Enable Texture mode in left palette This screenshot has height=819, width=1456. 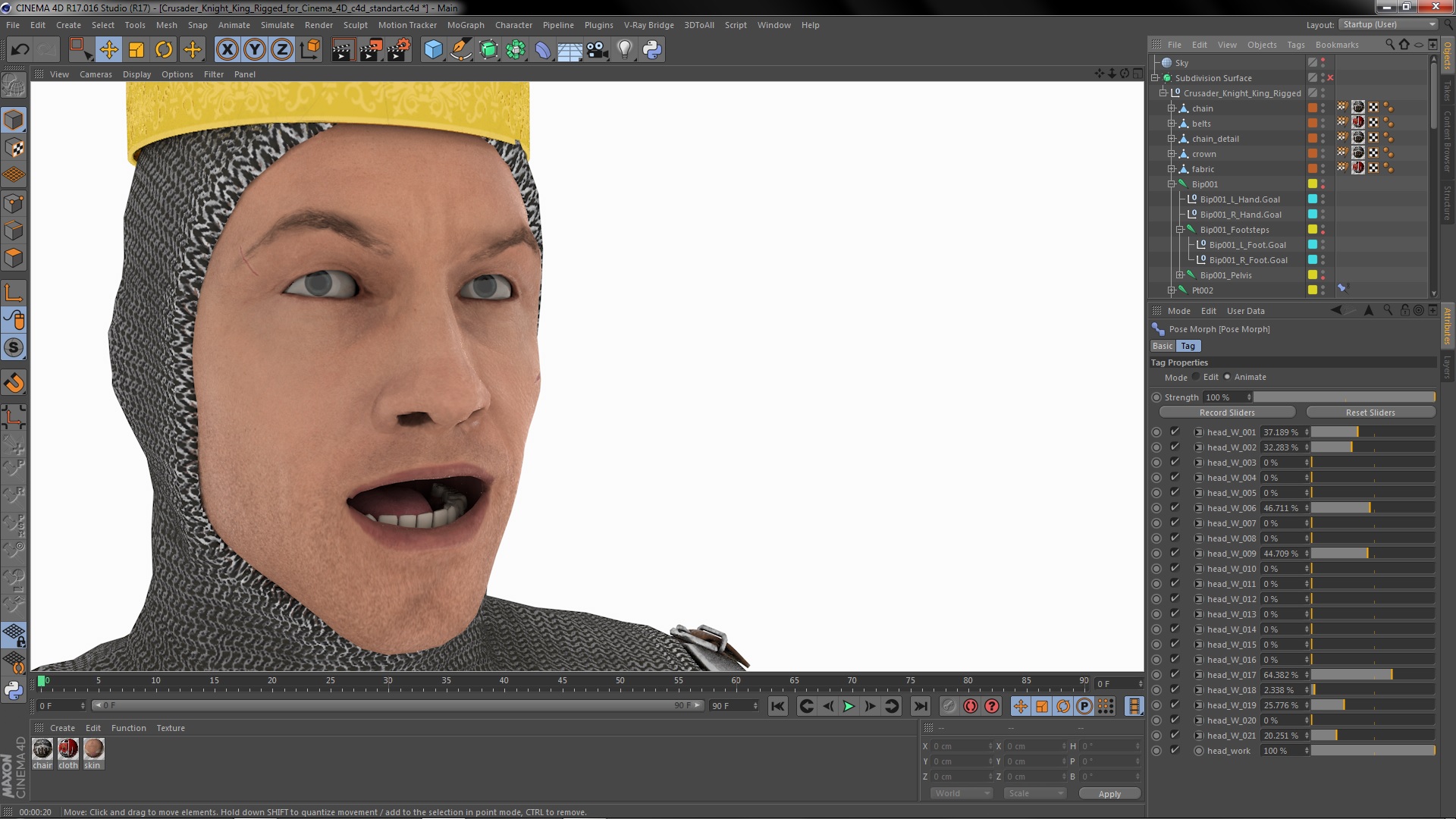pyautogui.click(x=14, y=148)
